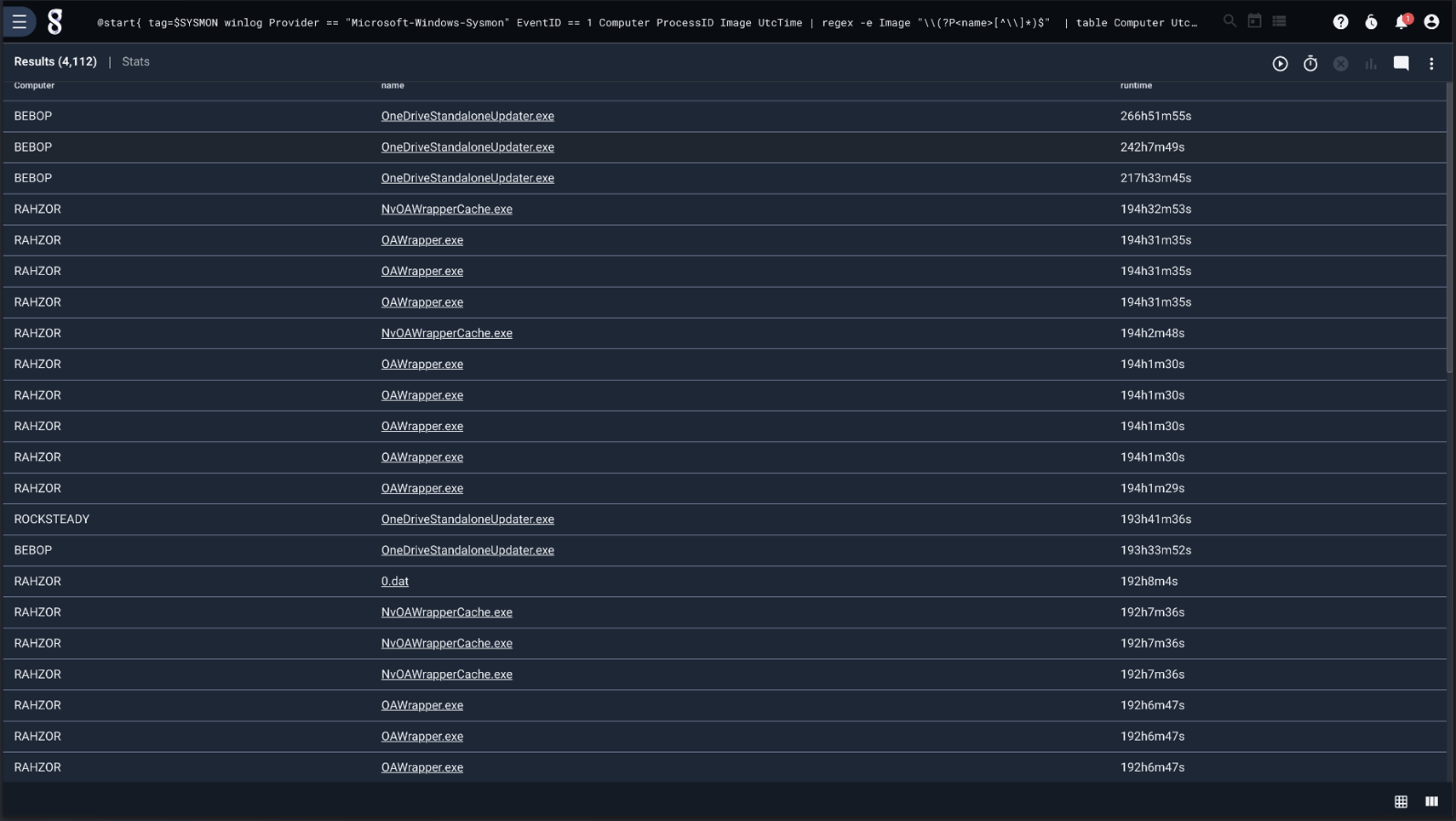Screen dimensions: 1456x821
Task: Open the notes comment icon
Action: point(1402,64)
